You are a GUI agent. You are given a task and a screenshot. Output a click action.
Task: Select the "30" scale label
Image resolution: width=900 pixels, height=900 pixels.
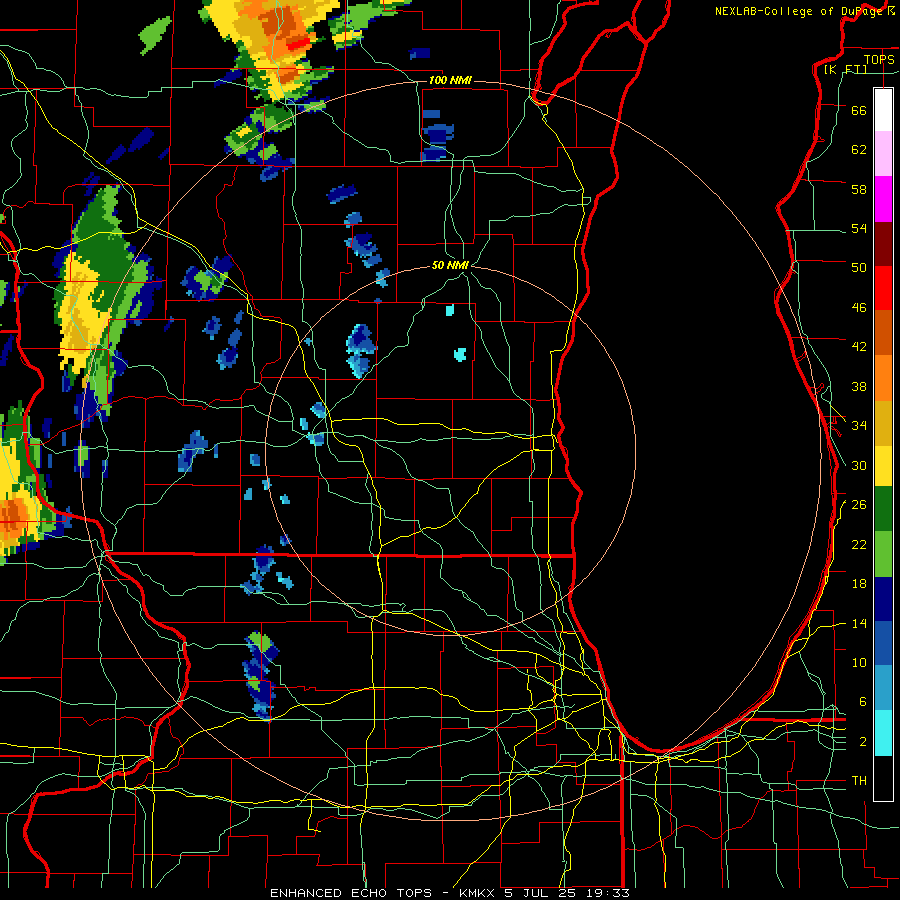point(859,465)
